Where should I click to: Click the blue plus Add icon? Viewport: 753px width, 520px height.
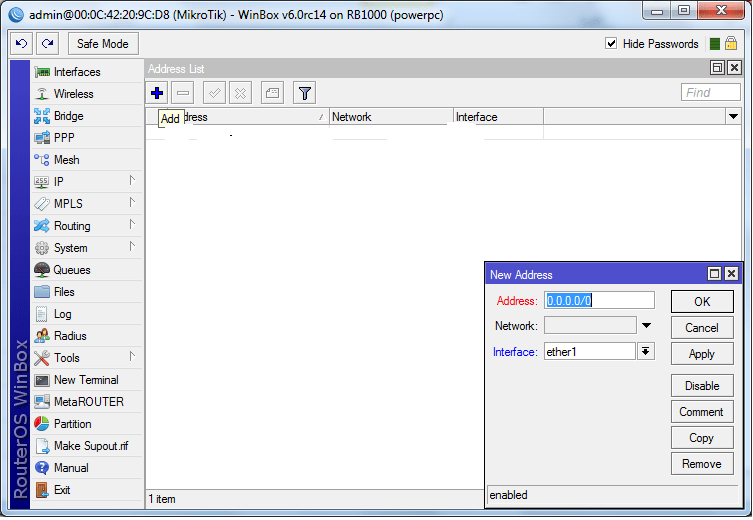pos(157,93)
